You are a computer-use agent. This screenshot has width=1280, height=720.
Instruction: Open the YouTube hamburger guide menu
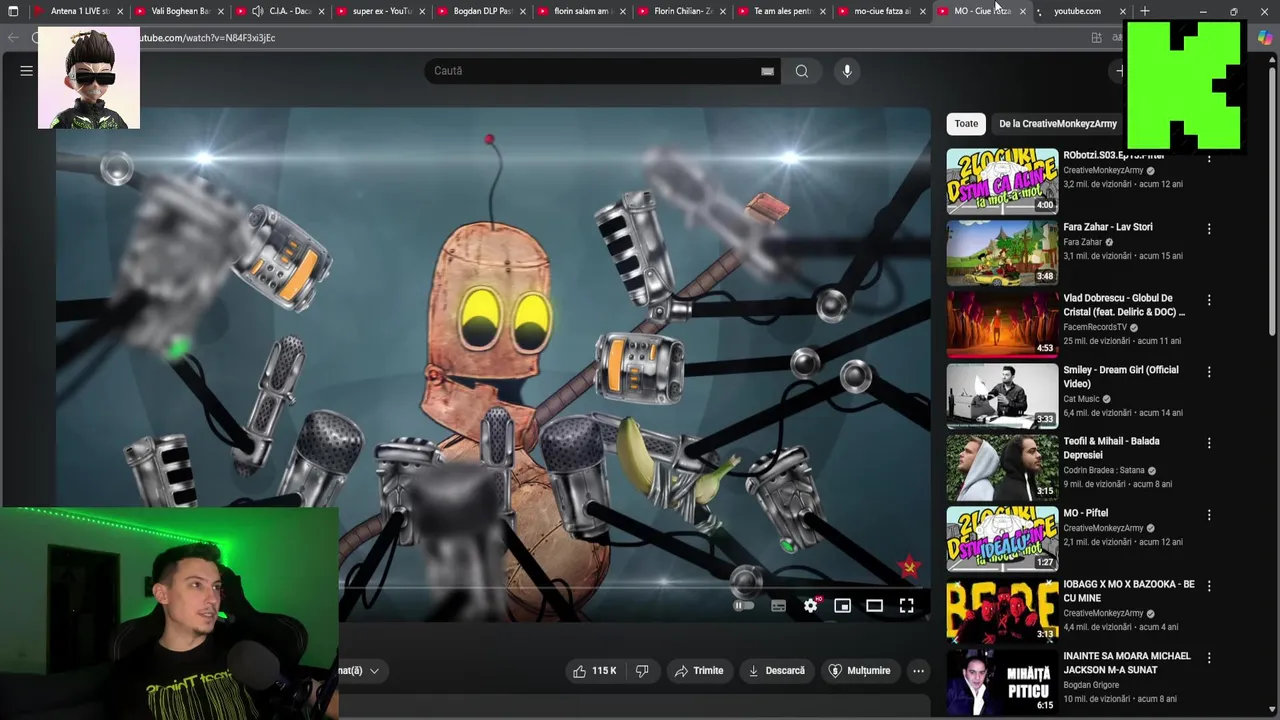pos(27,71)
